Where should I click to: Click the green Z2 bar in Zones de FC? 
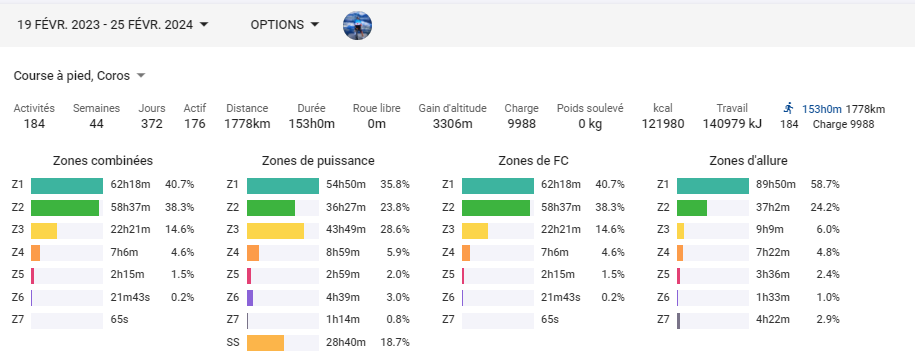(x=496, y=208)
